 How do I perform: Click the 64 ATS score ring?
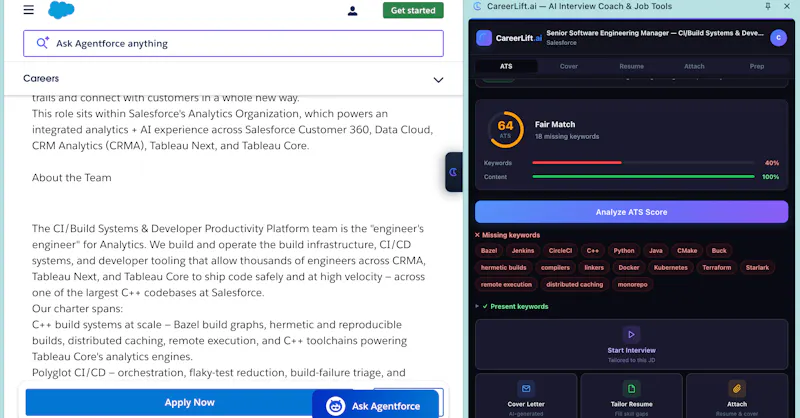[x=506, y=130]
